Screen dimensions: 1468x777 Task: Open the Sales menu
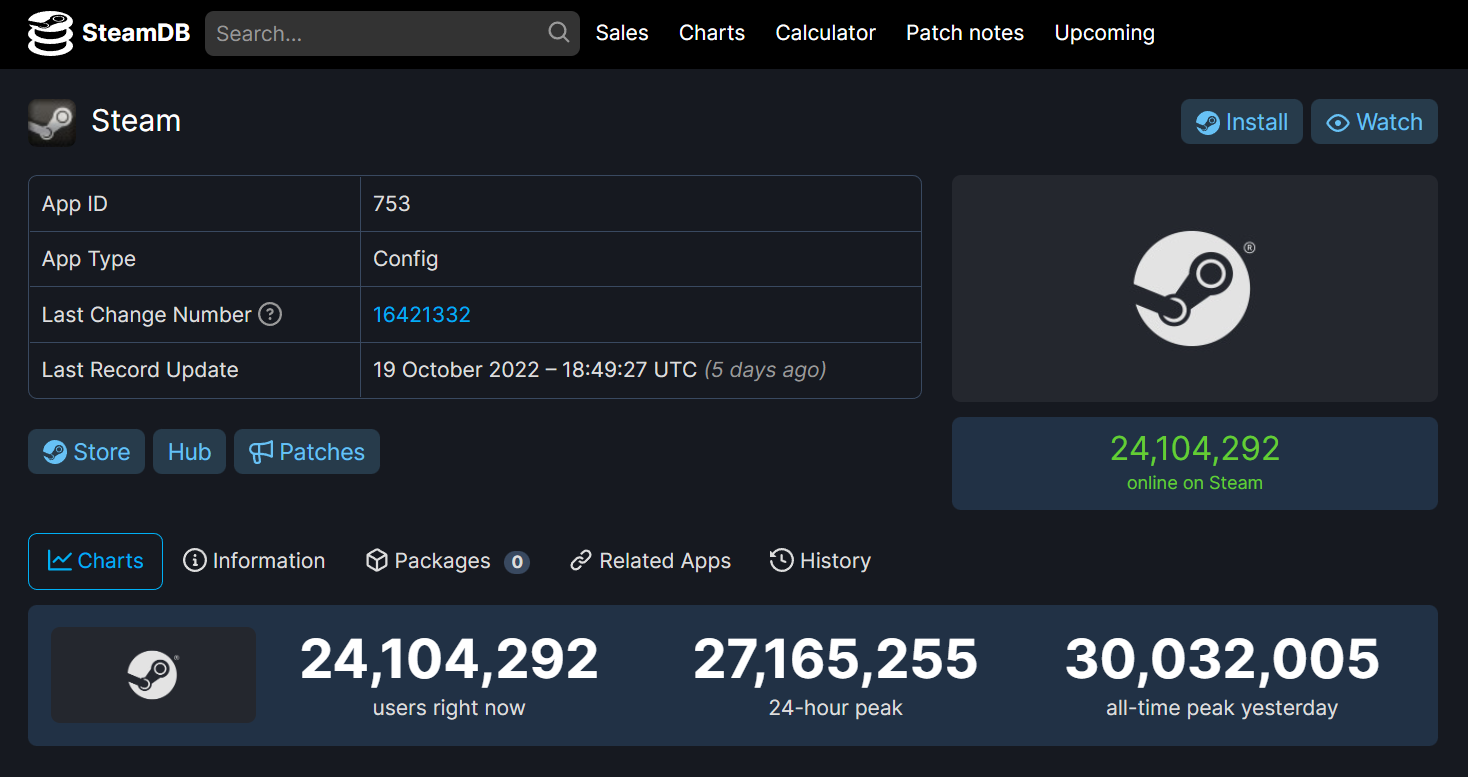click(x=622, y=33)
